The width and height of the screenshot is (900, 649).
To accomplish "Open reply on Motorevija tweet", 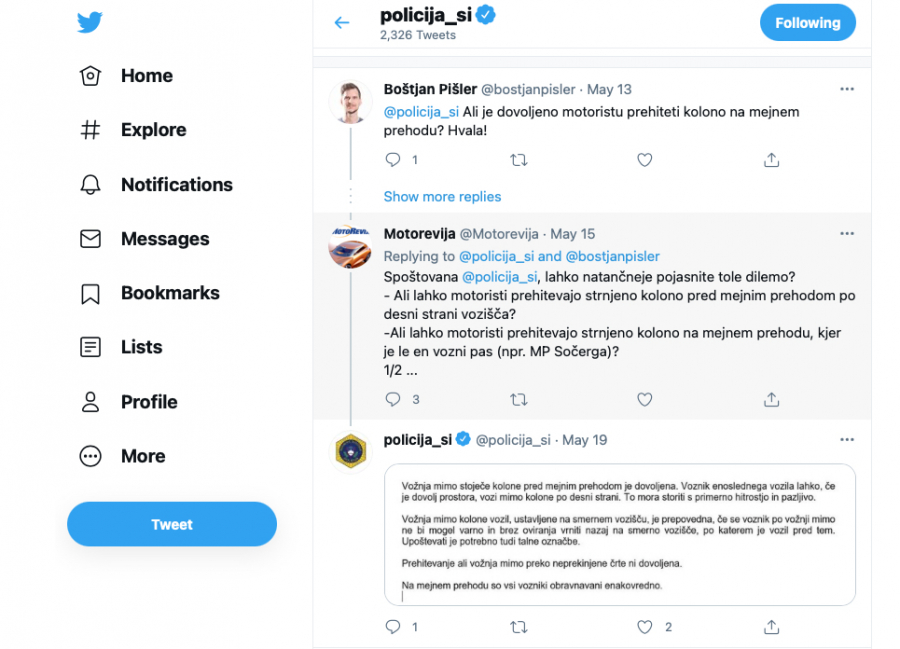I will pyautogui.click(x=393, y=399).
